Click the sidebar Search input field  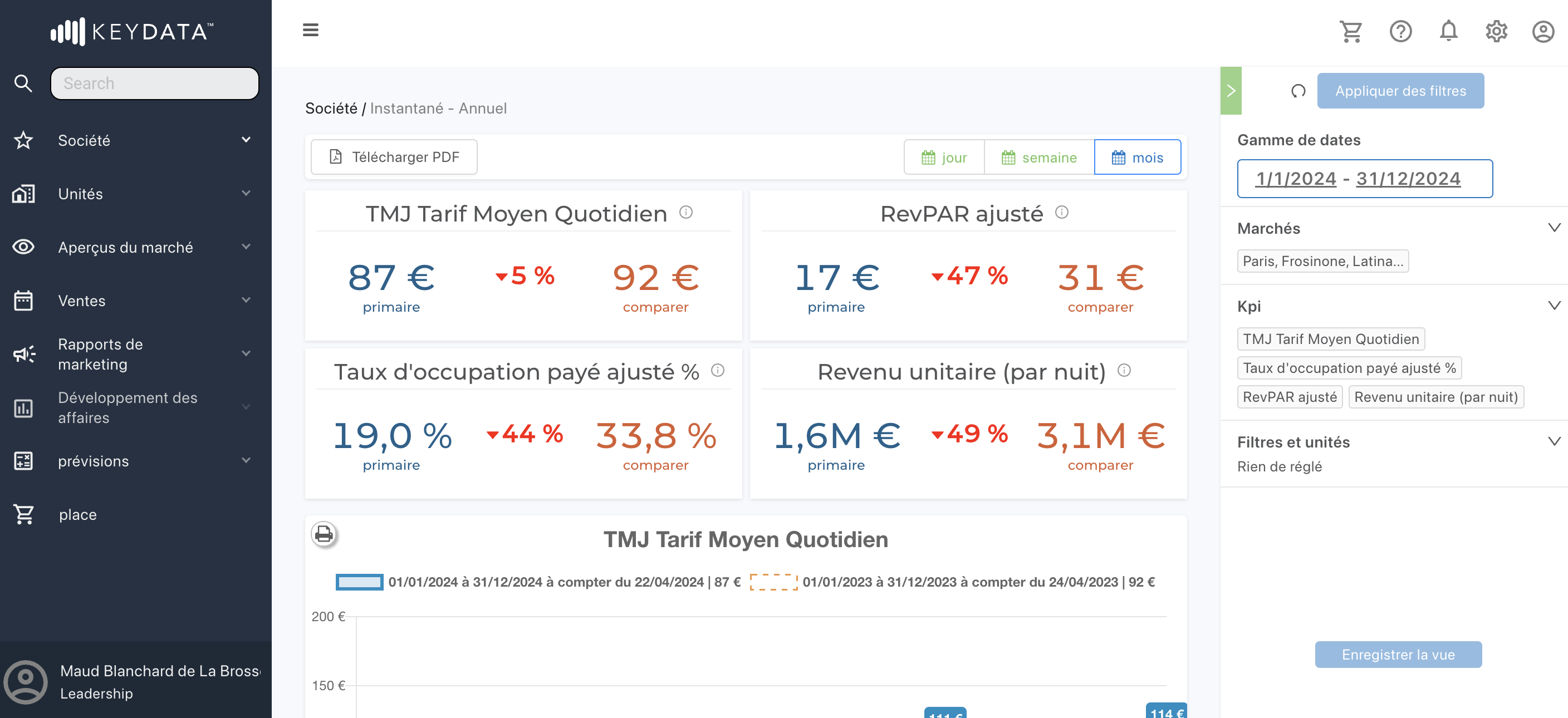tap(155, 83)
